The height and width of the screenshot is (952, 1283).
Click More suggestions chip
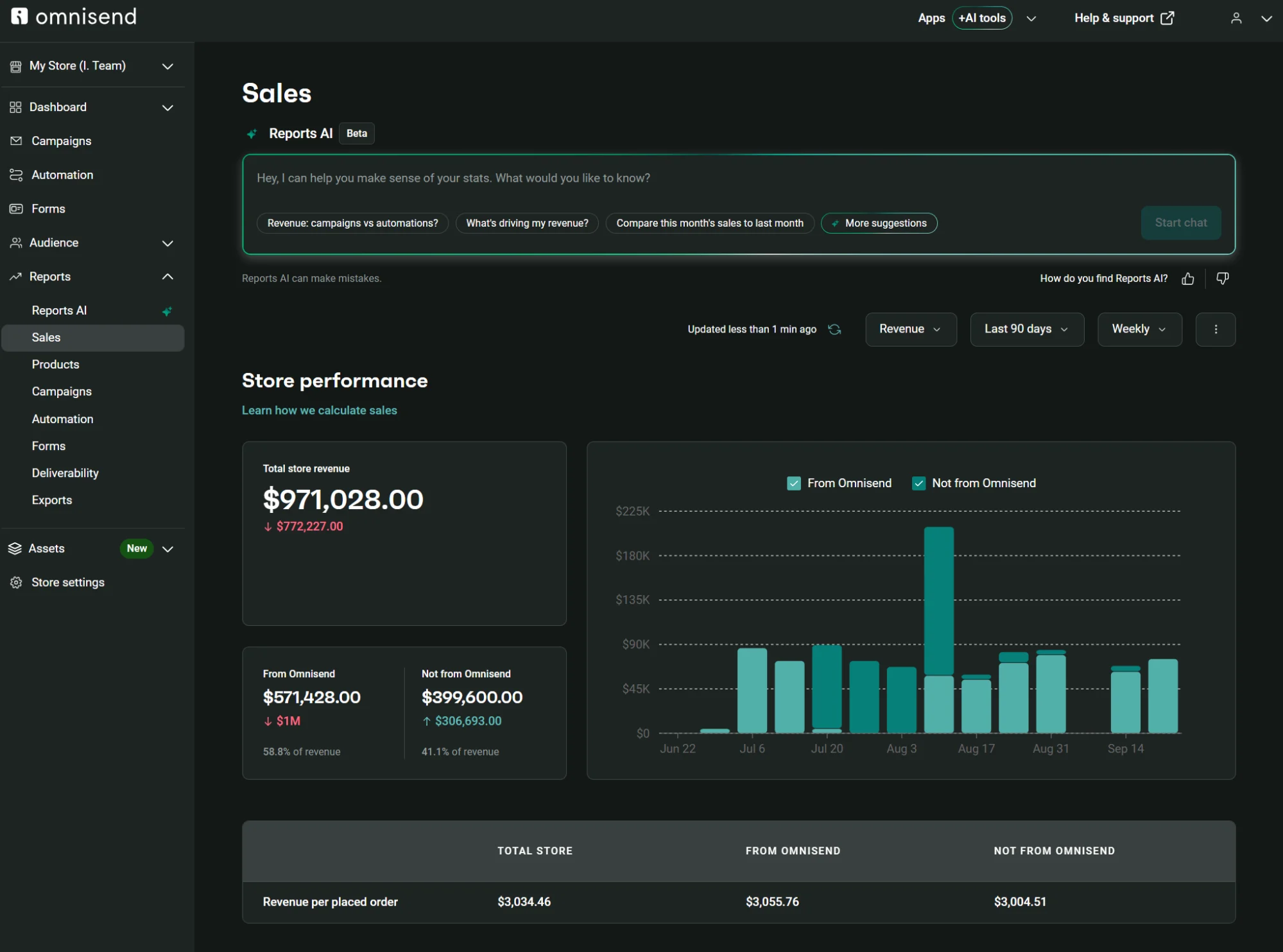(879, 223)
